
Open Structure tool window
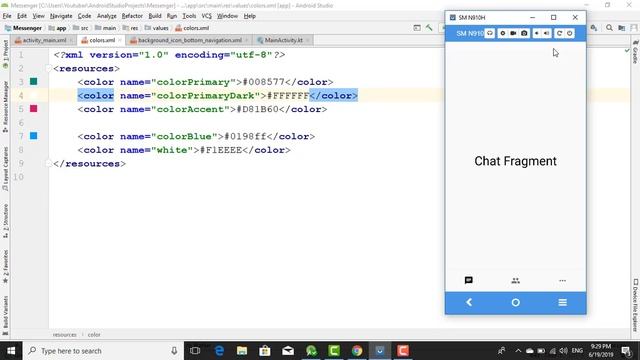coord(5,221)
